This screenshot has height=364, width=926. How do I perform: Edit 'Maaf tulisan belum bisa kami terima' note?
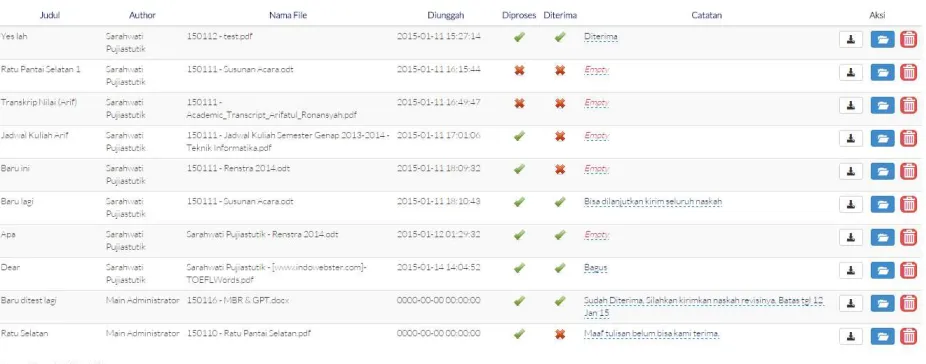(652, 334)
